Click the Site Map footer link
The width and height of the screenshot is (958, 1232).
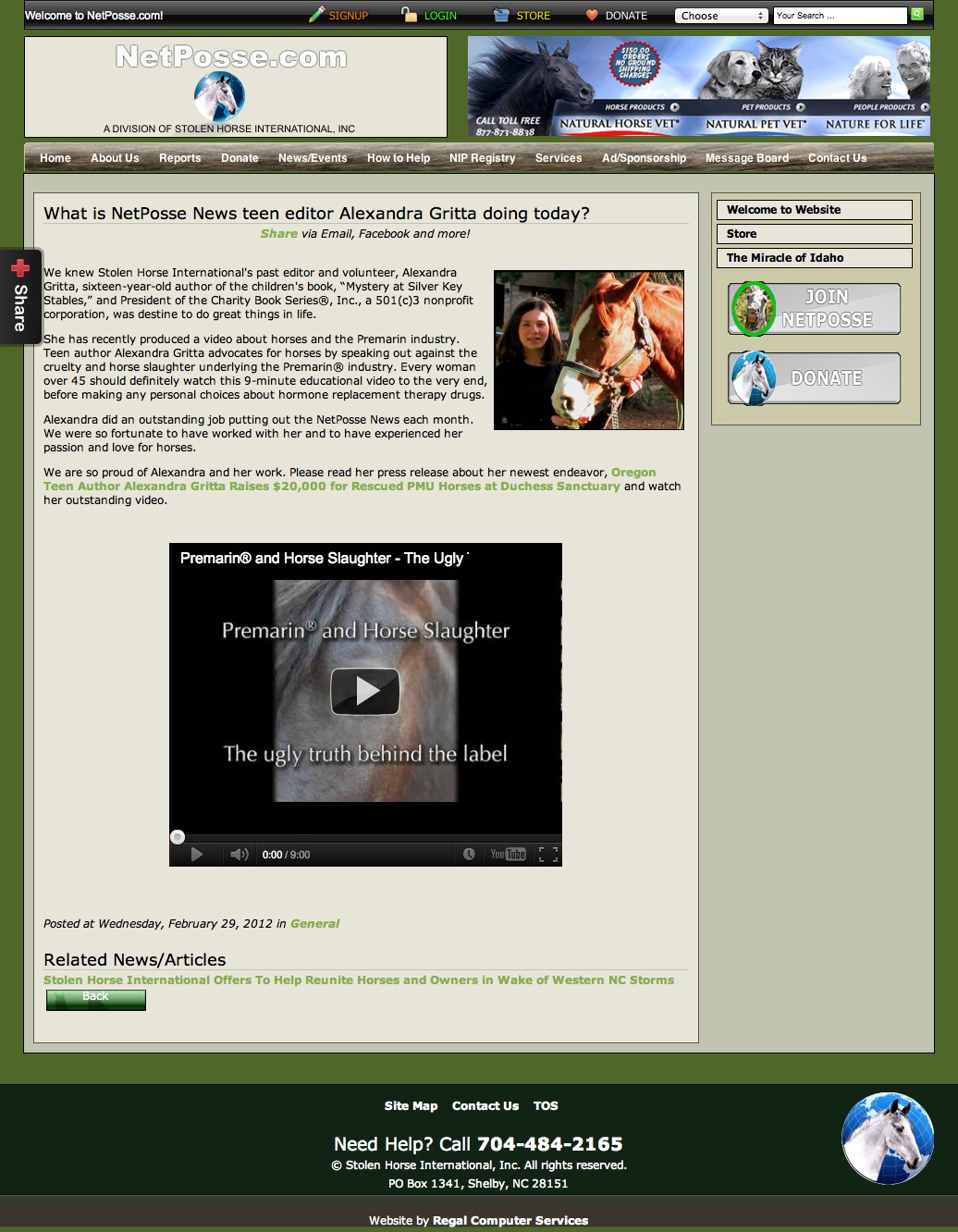tap(411, 1106)
